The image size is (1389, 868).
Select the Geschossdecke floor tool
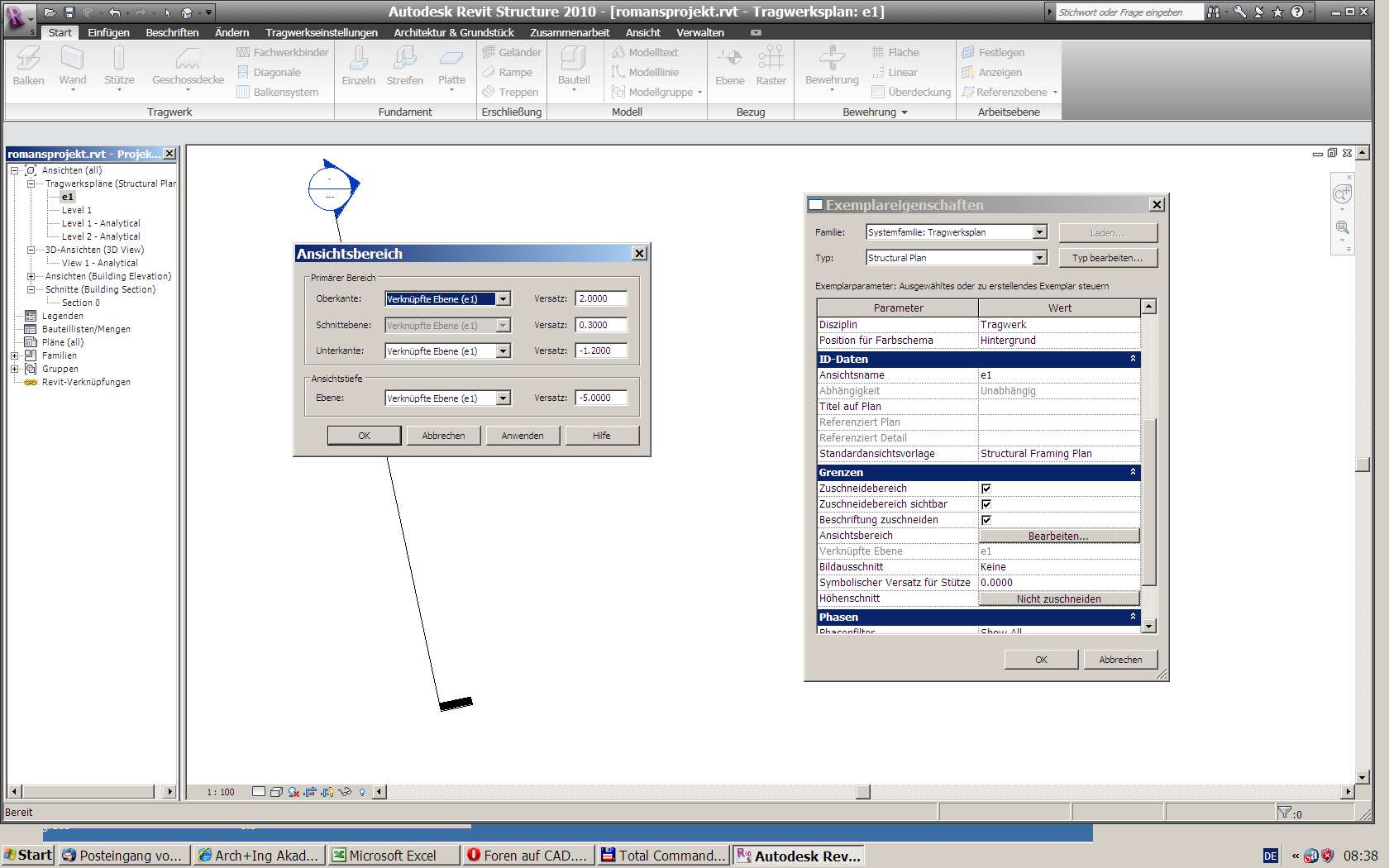(188, 66)
